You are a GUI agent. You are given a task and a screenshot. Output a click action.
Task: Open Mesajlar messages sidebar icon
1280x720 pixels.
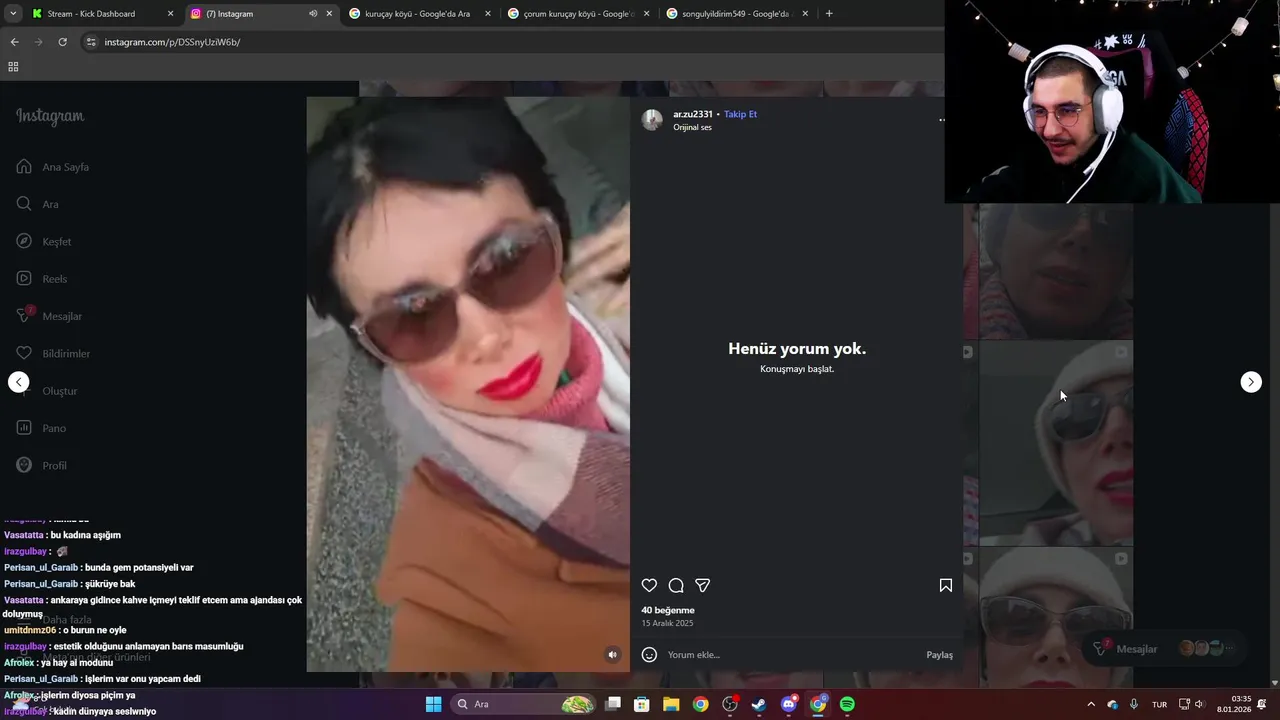(x=24, y=315)
